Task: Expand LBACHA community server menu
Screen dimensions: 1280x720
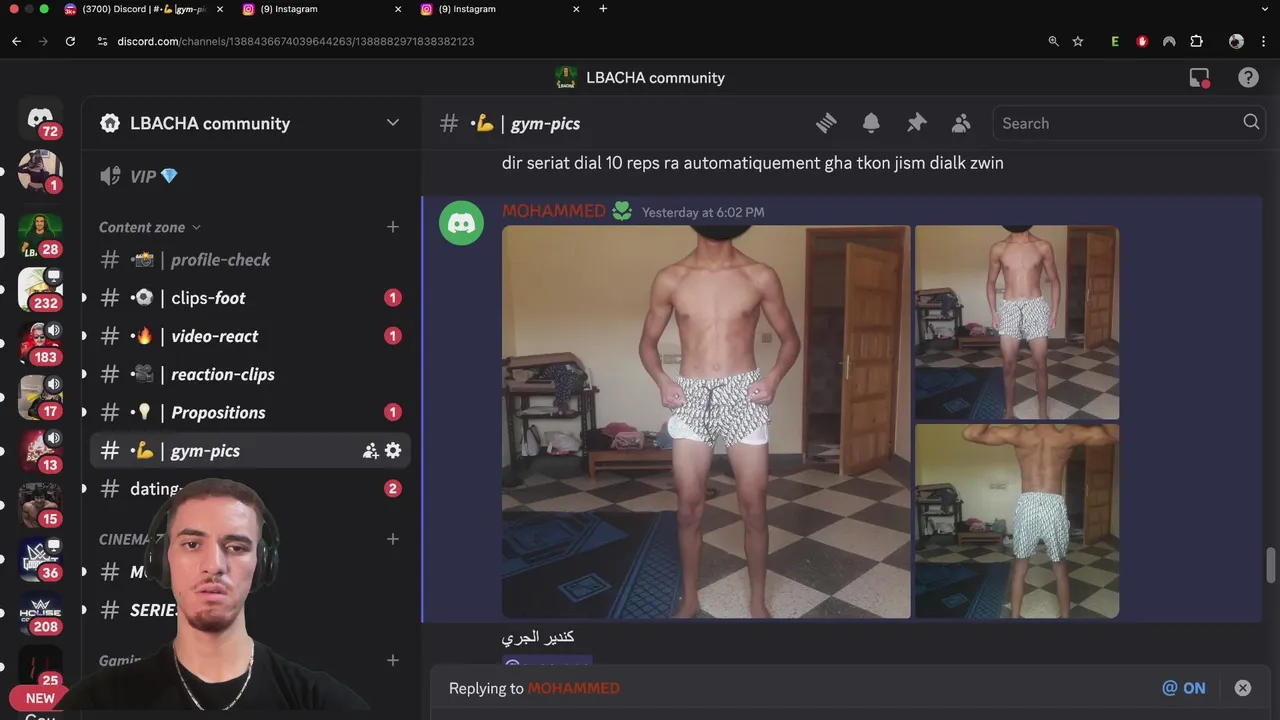Action: (393, 123)
